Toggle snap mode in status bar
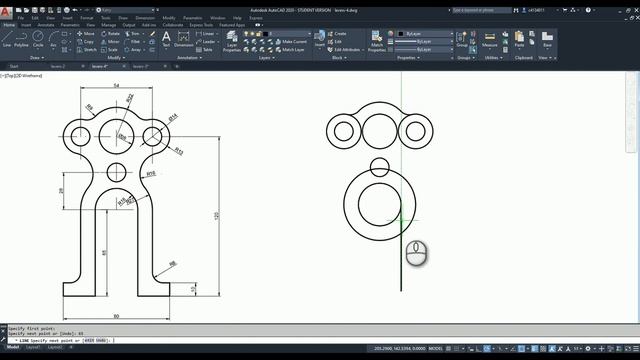Screen dimensions: 640x360 457,349
